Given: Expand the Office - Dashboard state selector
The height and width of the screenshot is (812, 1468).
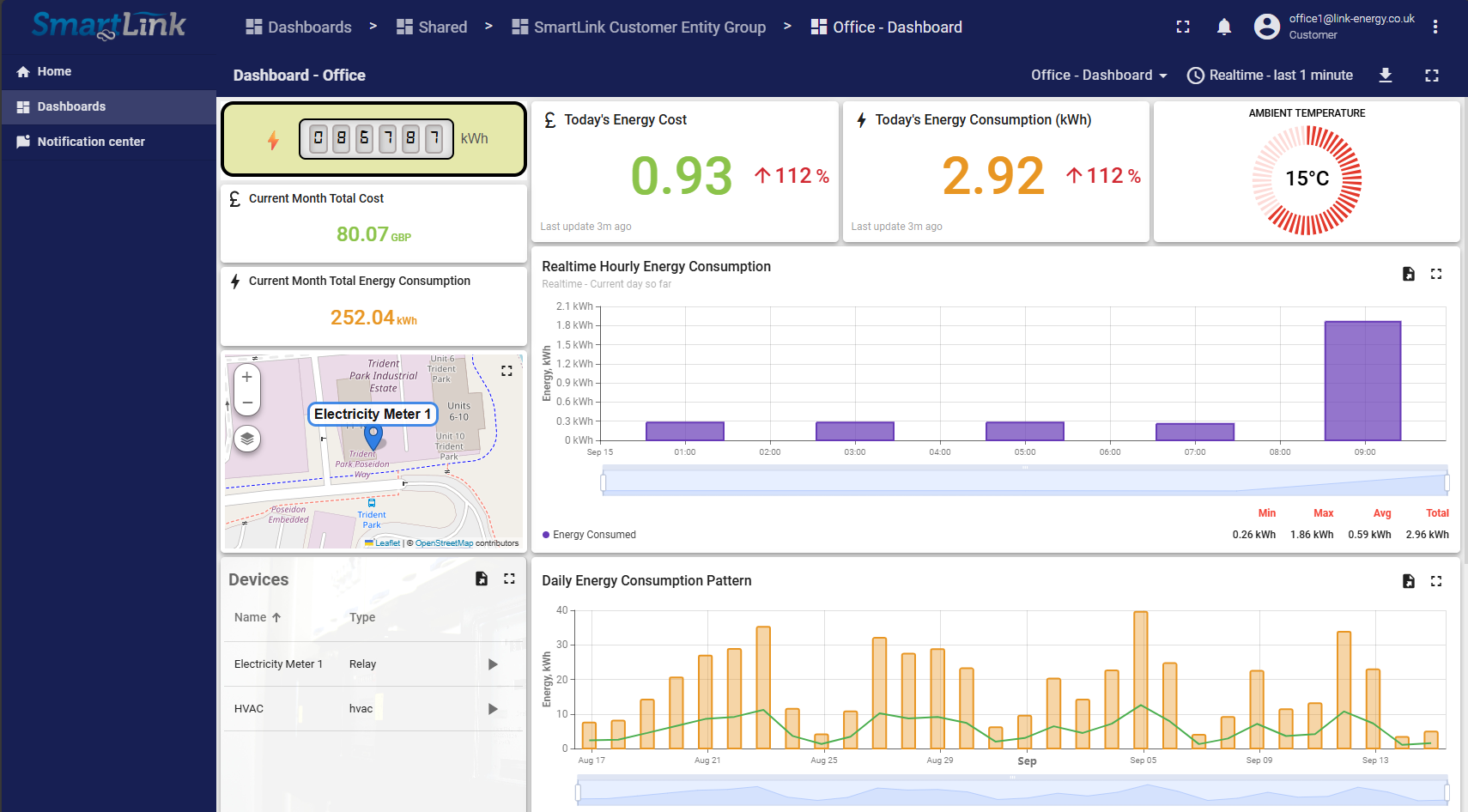Looking at the screenshot, I should (1099, 76).
